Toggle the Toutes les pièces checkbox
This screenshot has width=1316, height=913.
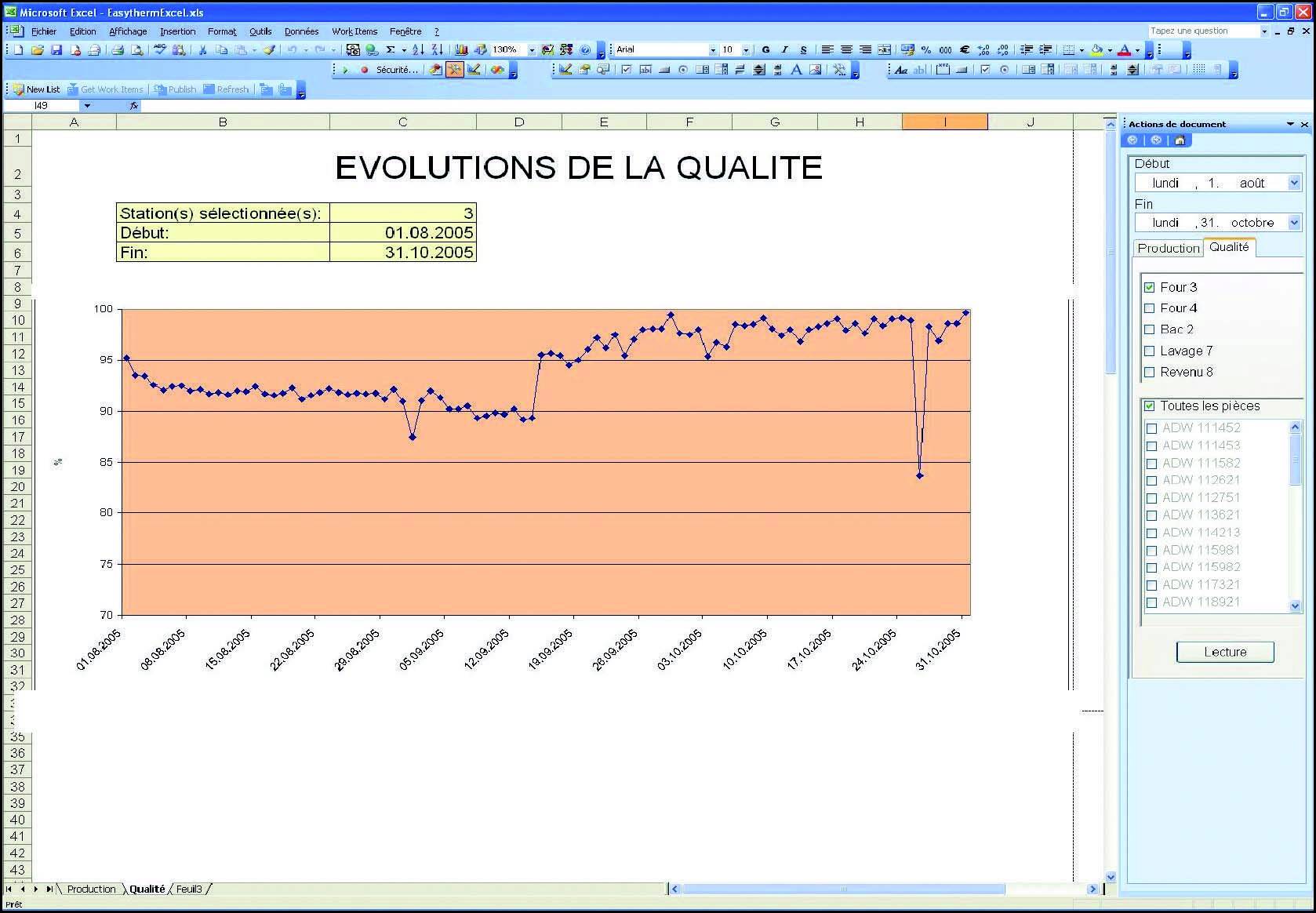click(1150, 406)
